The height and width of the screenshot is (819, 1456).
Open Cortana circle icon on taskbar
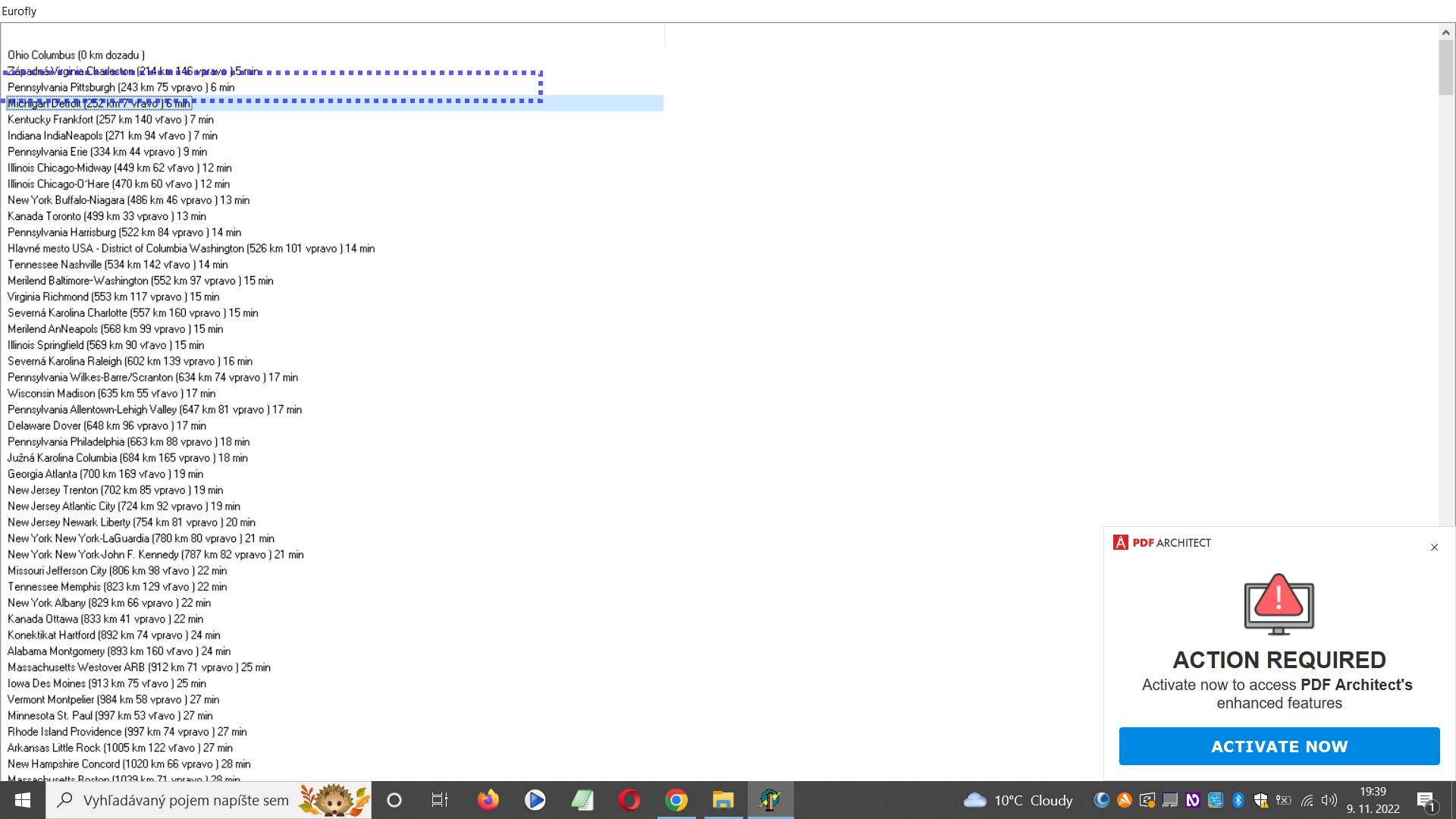394,800
